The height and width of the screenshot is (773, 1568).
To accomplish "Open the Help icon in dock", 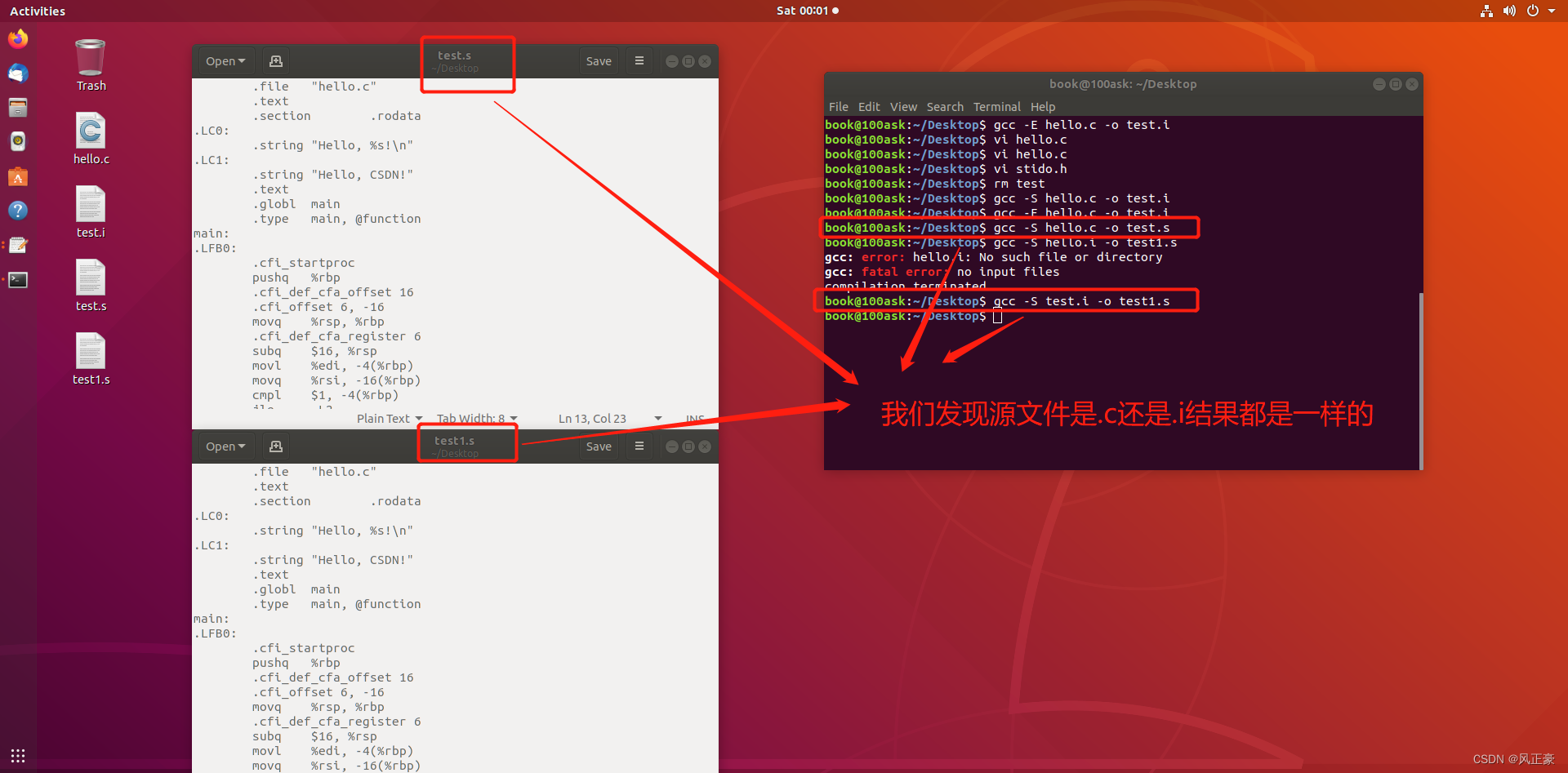I will 18,211.
